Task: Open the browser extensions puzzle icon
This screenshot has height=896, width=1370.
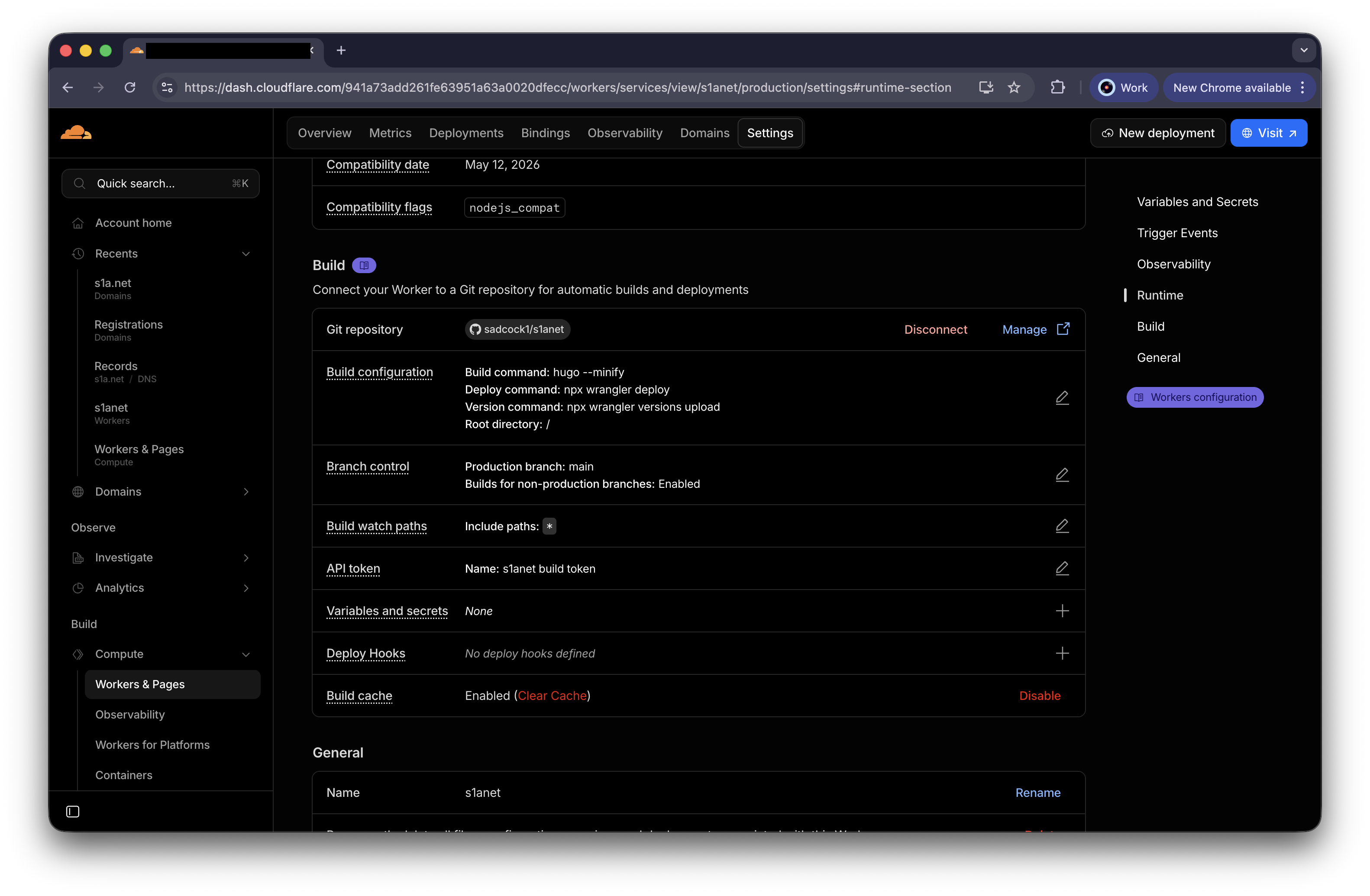Action: click(1057, 87)
